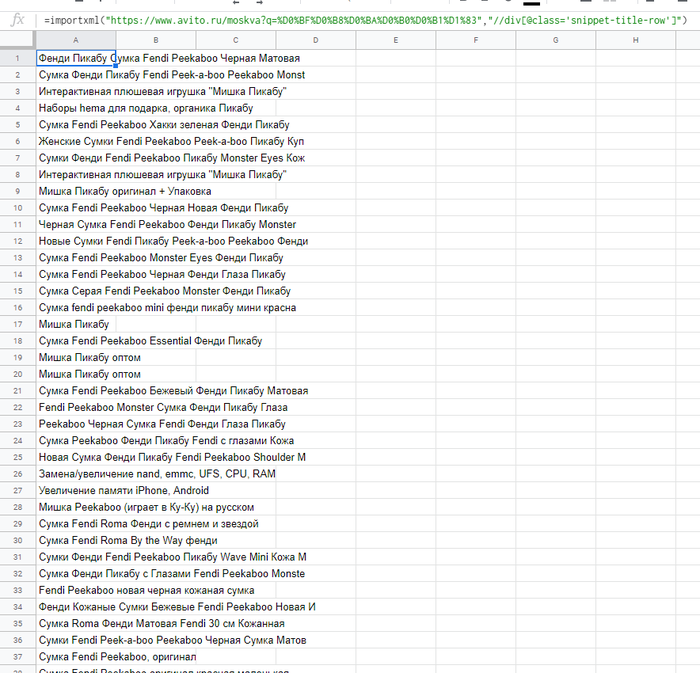Click cell 'Замена/увеличение nand, emmc, UFS, CPU, RAM'
The image size is (700, 673).
coord(75,473)
